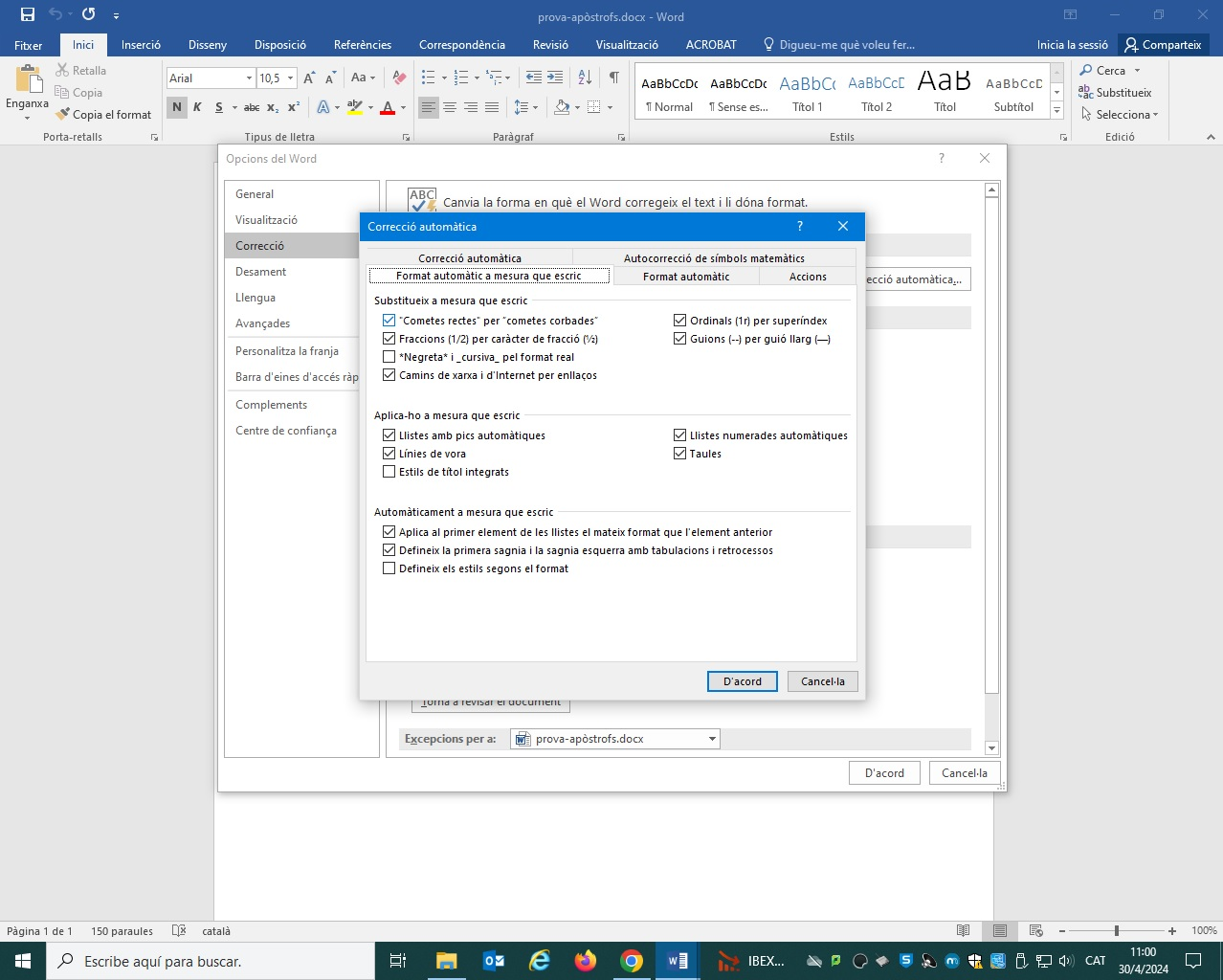
Task: Click the Word taskbar icon
Action: tap(678, 961)
